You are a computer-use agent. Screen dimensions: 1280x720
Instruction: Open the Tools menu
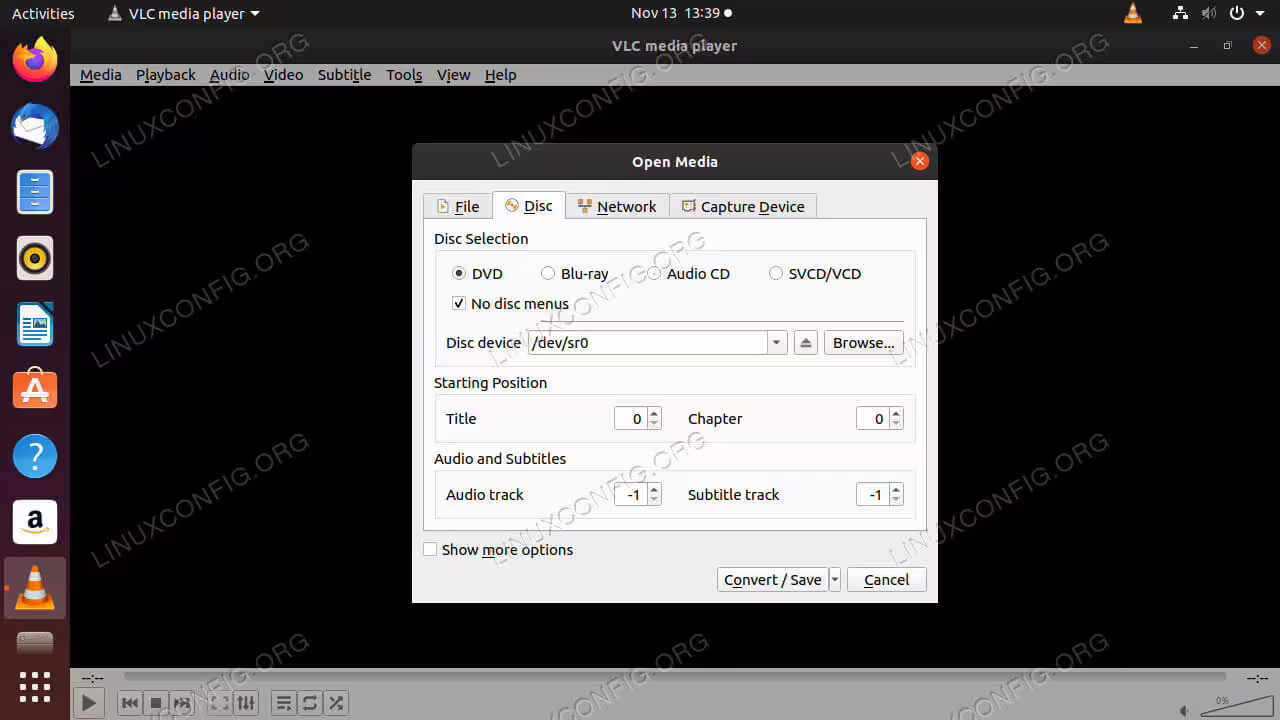coord(404,75)
